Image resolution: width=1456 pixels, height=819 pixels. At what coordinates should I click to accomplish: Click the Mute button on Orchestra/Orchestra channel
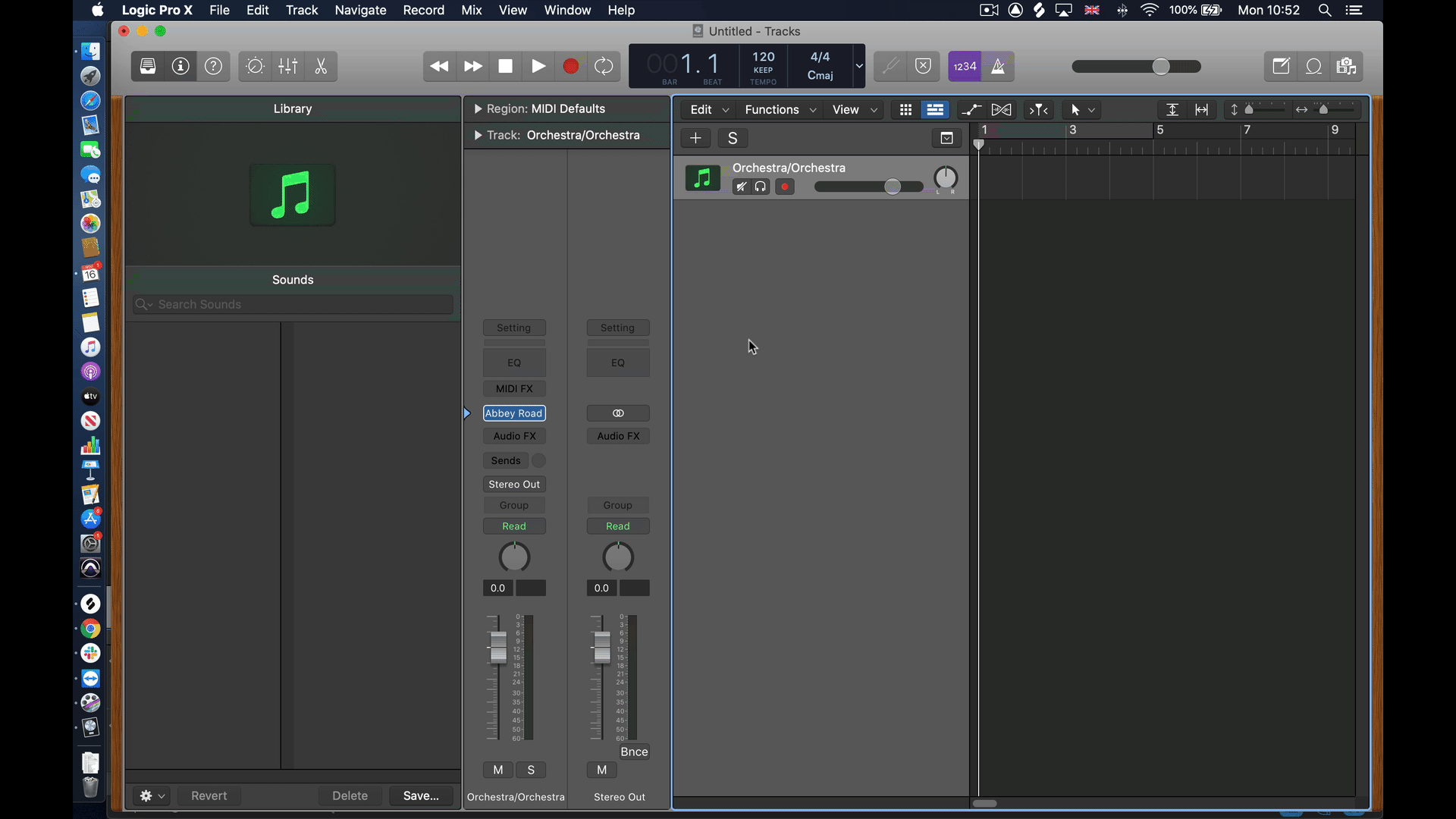(x=498, y=769)
